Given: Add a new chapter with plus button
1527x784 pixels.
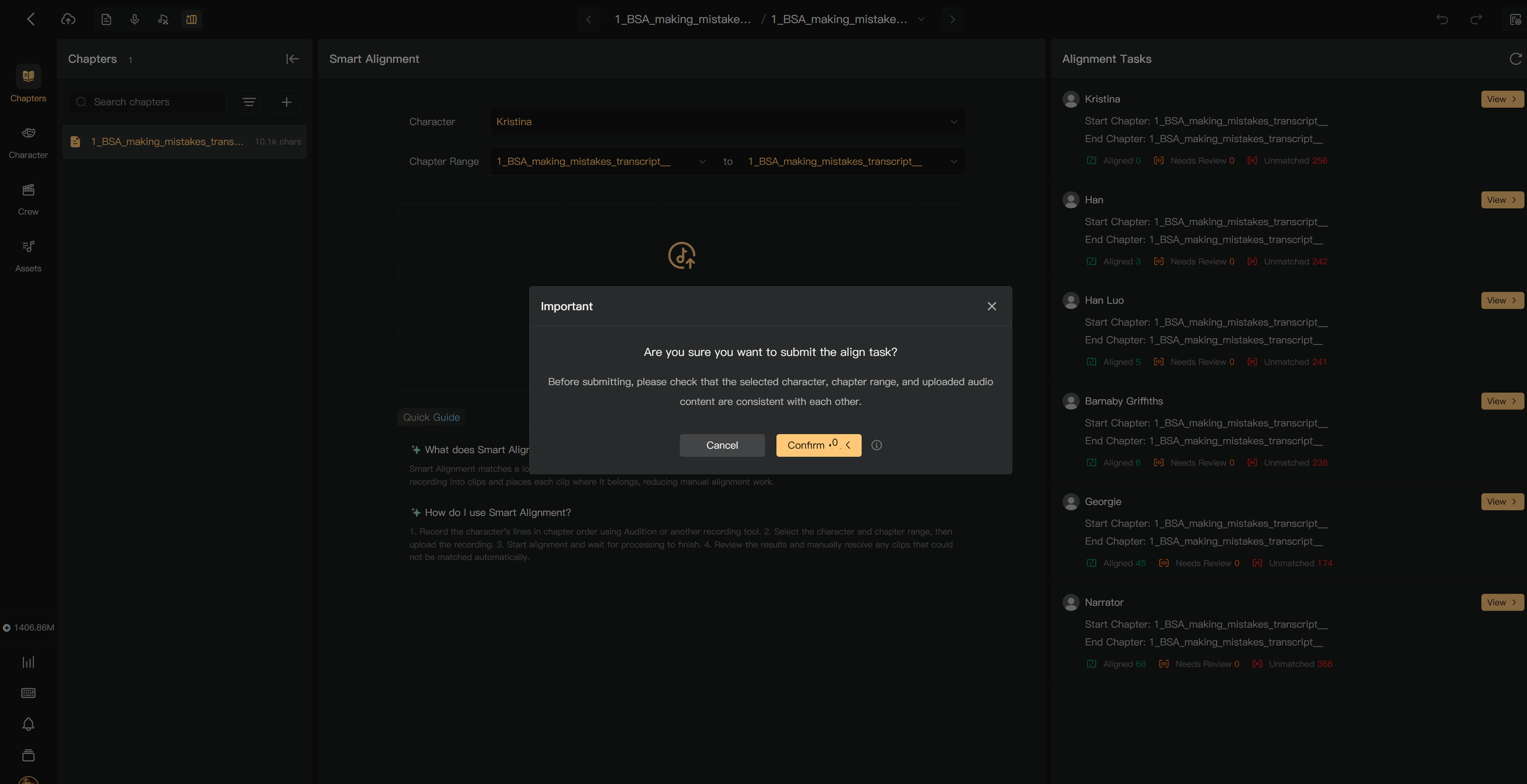Looking at the screenshot, I should [x=286, y=102].
